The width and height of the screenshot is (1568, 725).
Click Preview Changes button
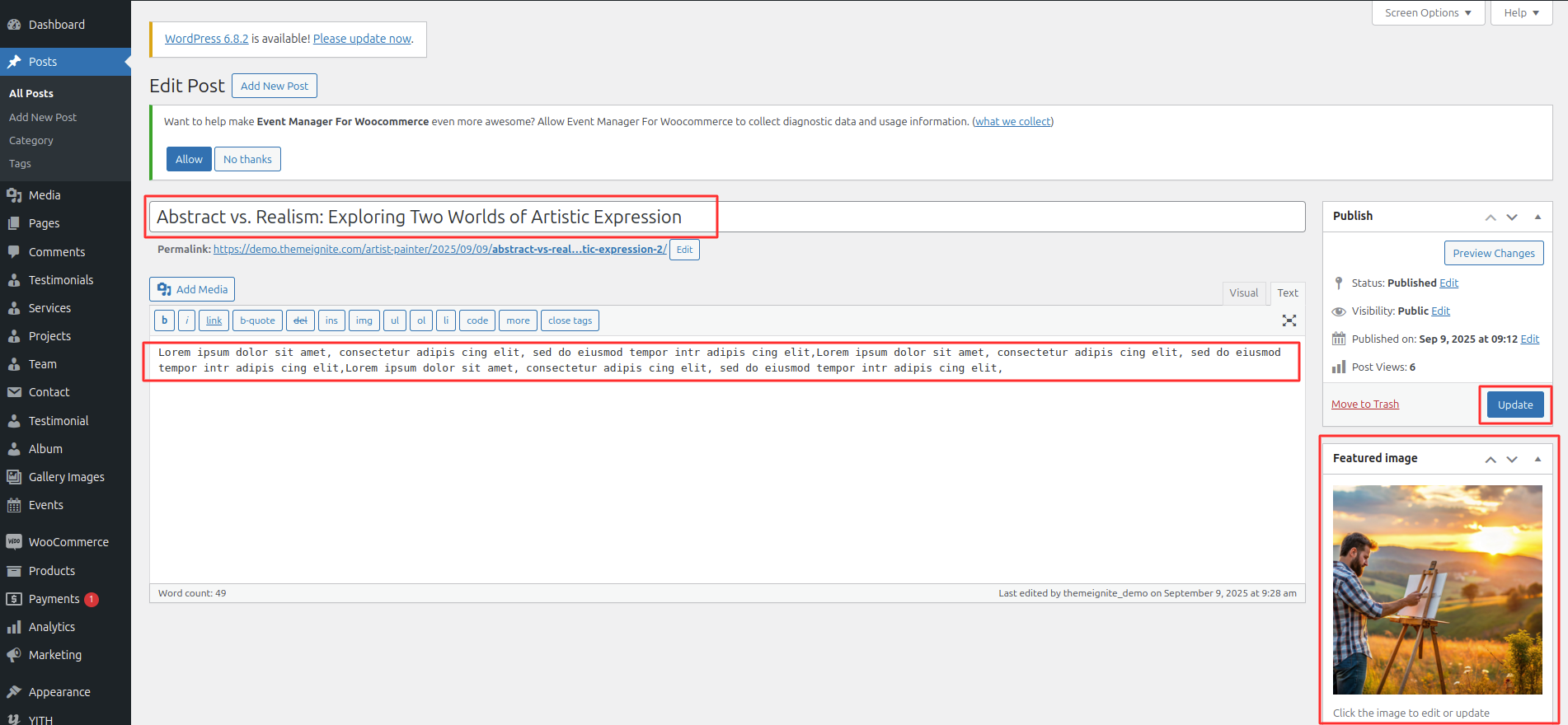[x=1494, y=253]
